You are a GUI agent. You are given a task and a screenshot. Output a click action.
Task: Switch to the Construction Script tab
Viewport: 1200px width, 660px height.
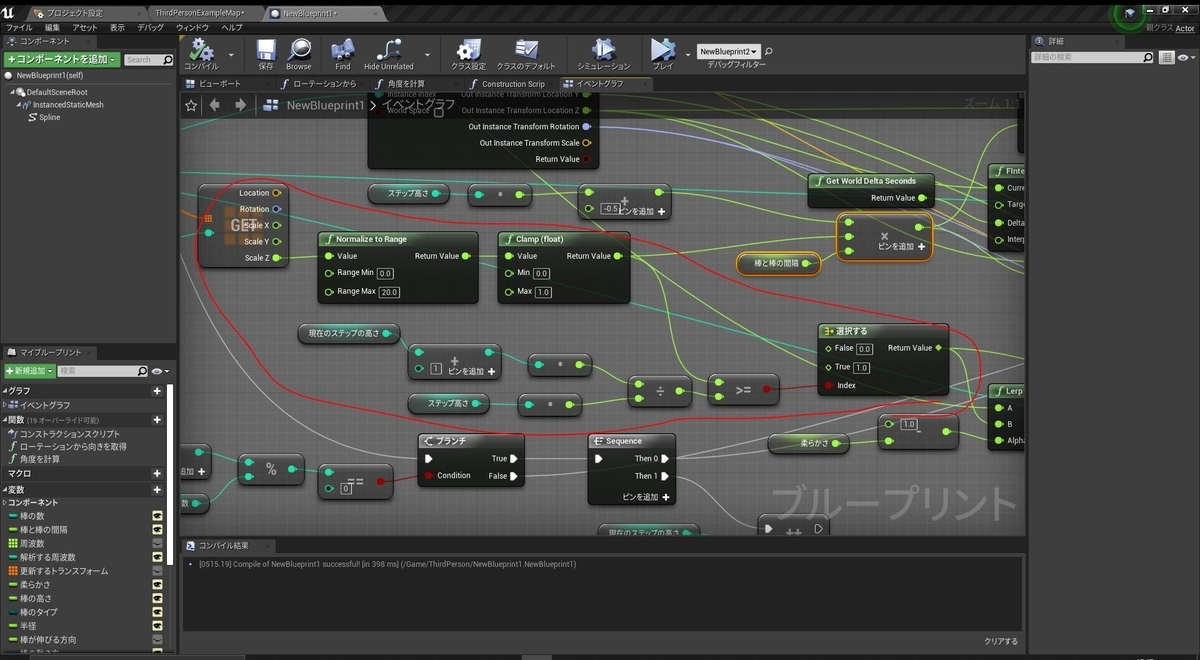513,84
